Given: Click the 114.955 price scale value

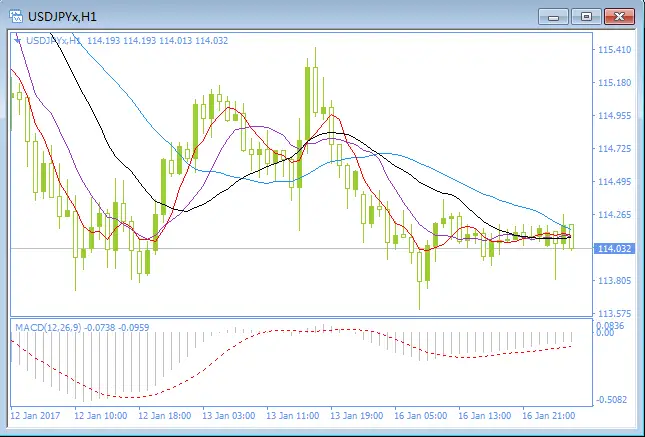Looking at the screenshot, I should click(x=614, y=116).
